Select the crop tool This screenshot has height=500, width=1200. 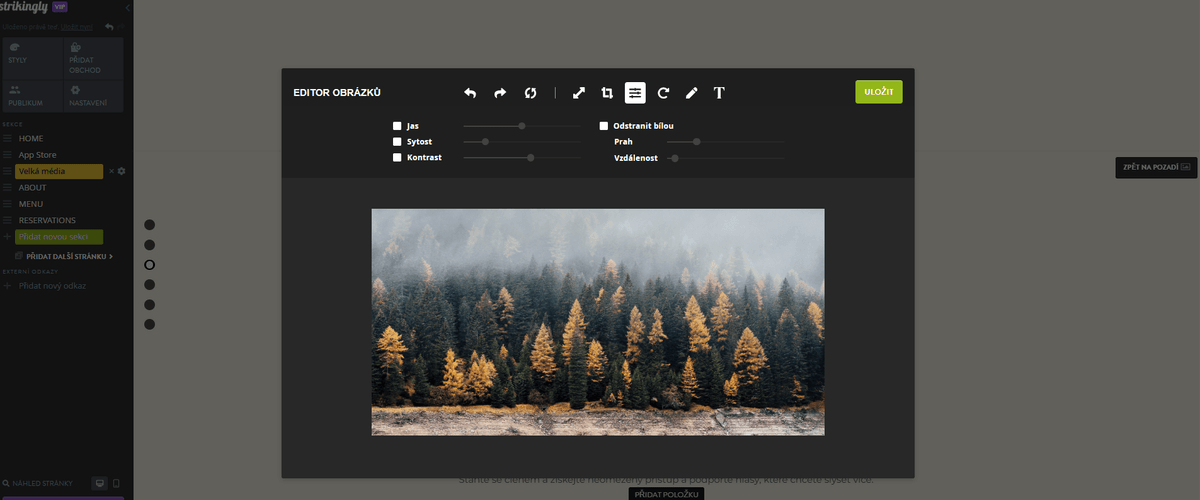[x=607, y=93]
